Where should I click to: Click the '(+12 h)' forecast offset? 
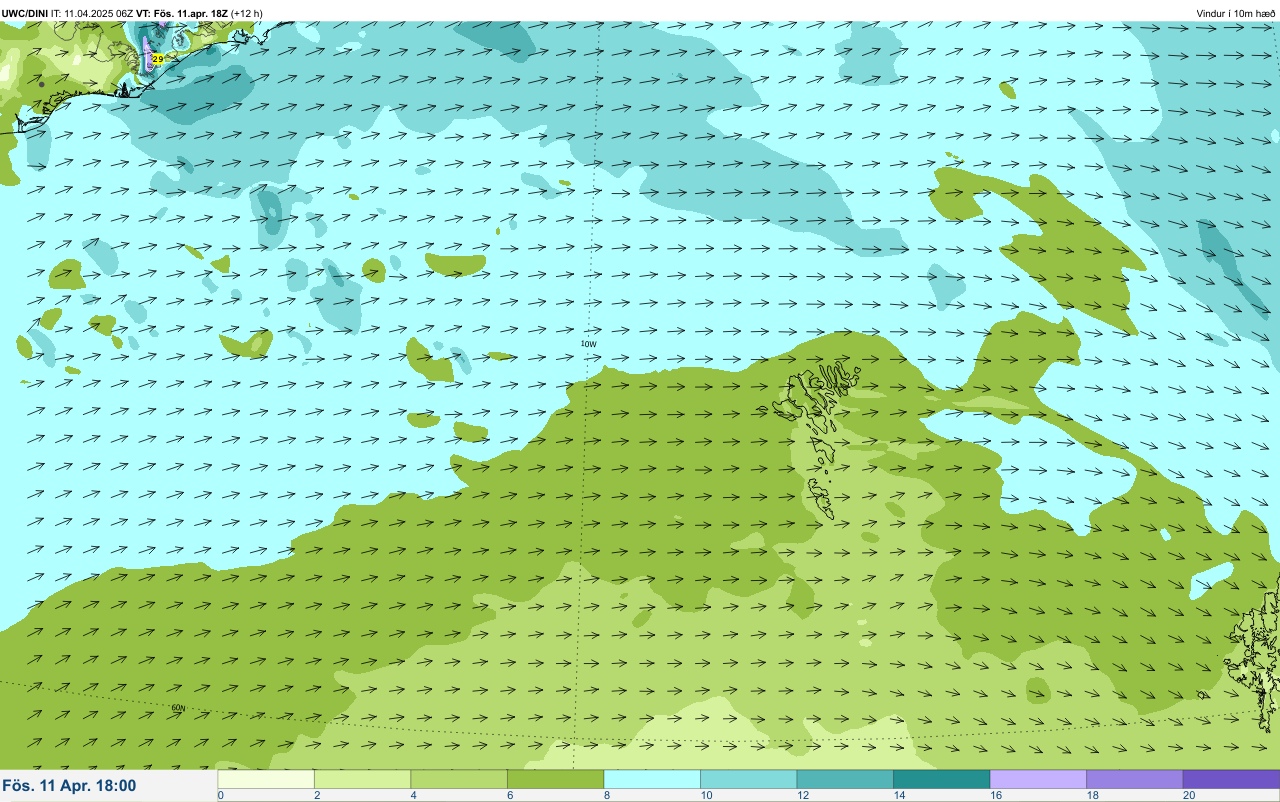246,13
